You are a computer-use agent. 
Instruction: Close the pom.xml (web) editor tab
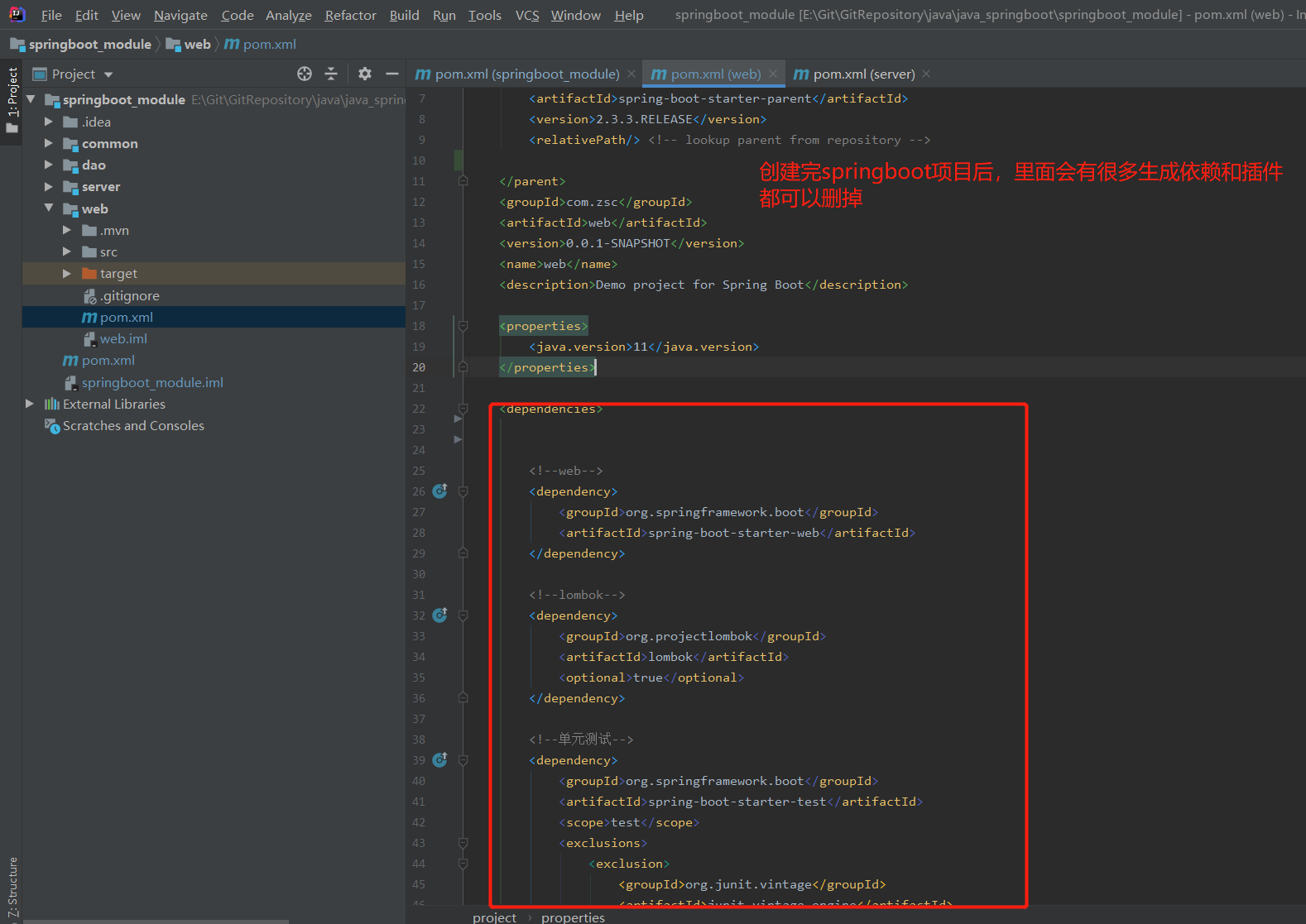click(773, 74)
